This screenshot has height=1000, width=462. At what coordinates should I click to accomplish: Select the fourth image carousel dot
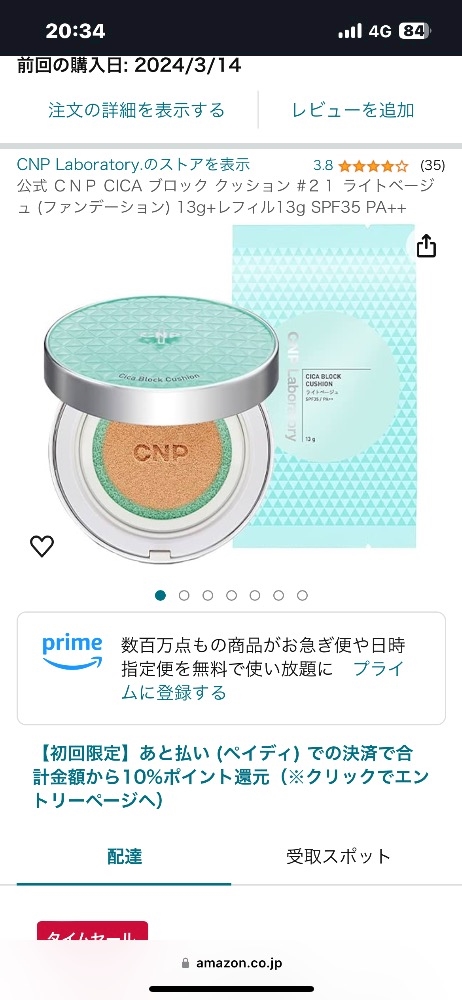[231, 595]
